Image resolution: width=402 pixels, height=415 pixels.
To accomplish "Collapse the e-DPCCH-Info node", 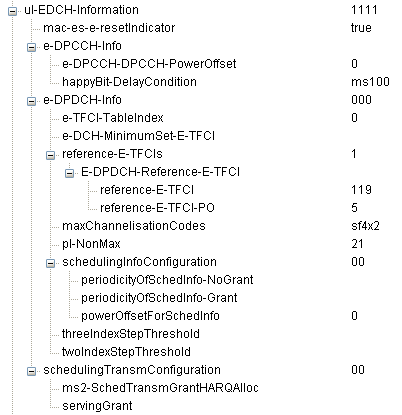I will pos(31,48).
